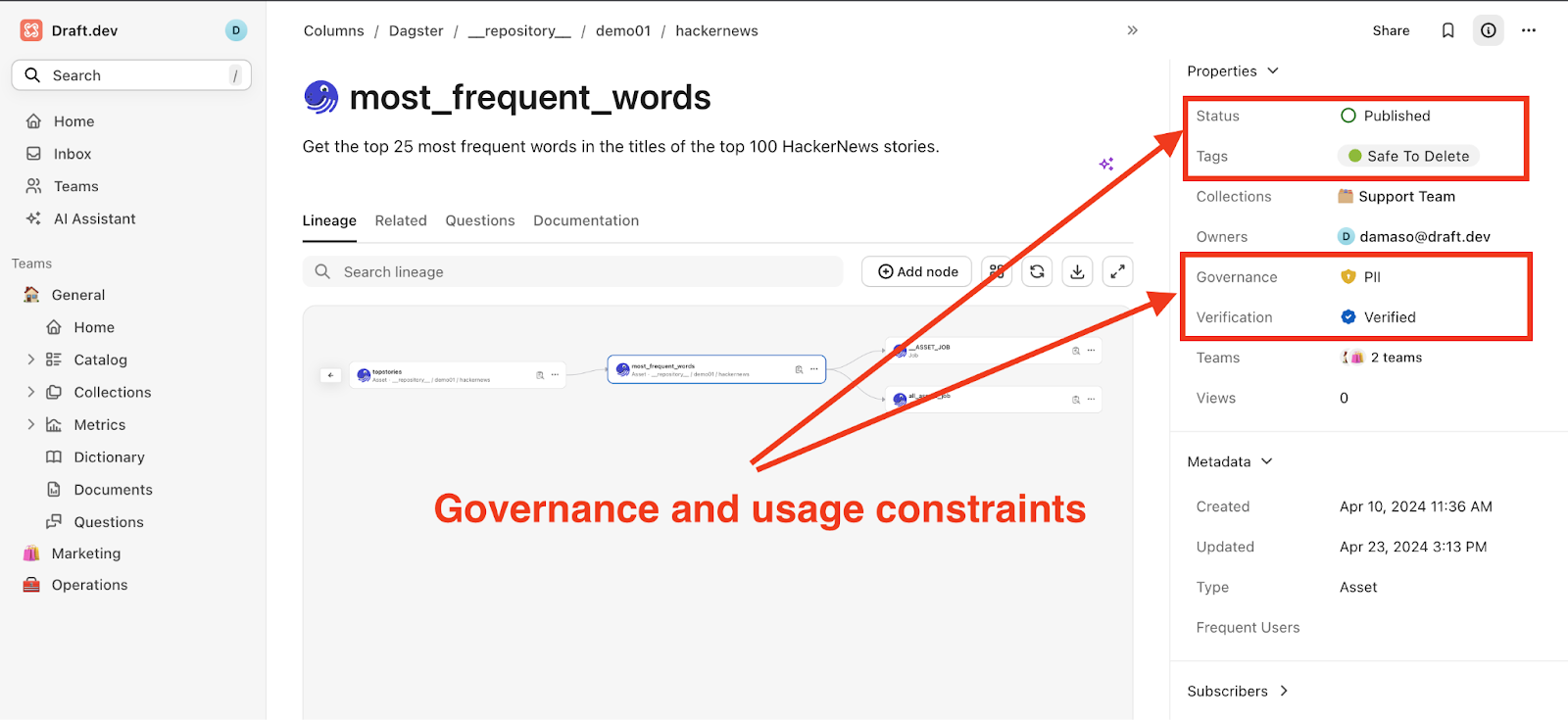Click the AI sparkle icon near description
Screen dimensions: 1568x720
click(x=1106, y=165)
